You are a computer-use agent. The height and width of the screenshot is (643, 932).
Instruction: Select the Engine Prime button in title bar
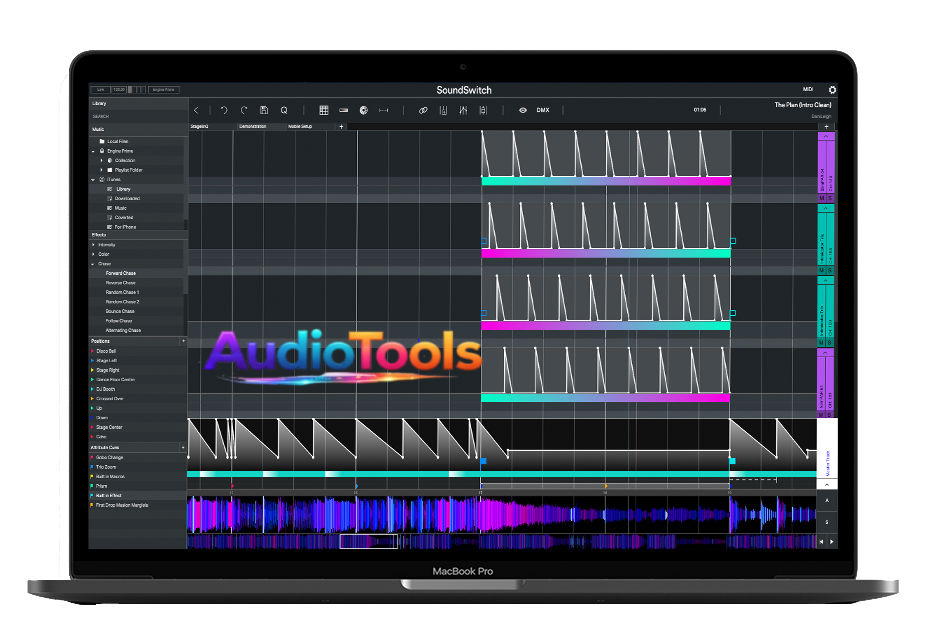coord(163,90)
